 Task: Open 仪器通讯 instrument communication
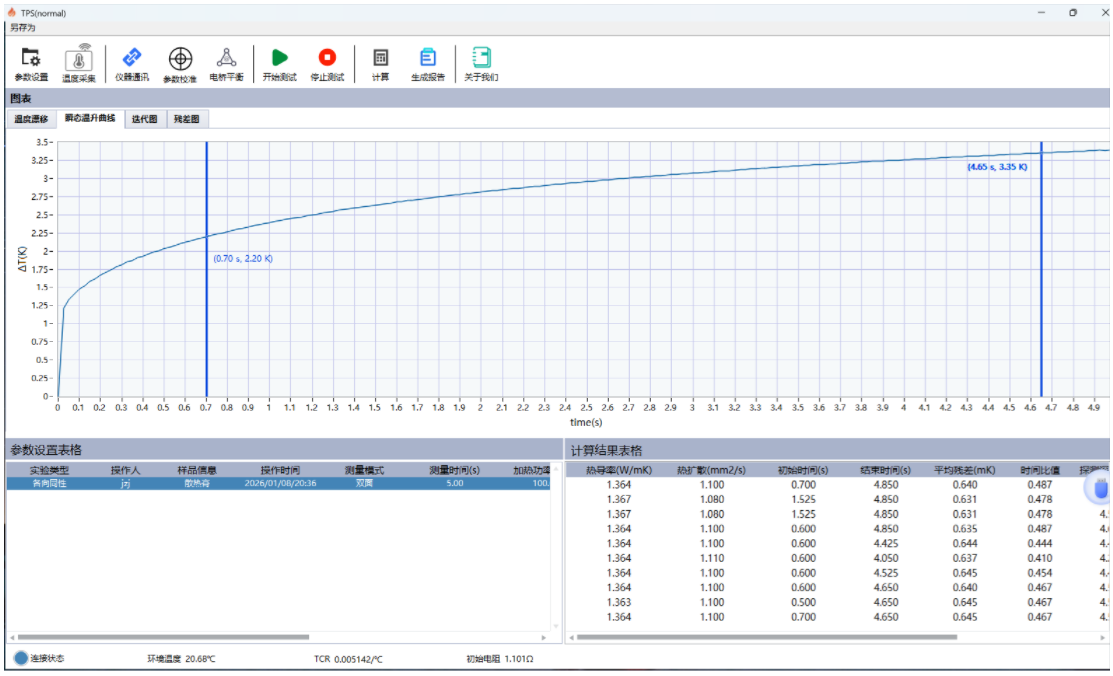[131, 64]
